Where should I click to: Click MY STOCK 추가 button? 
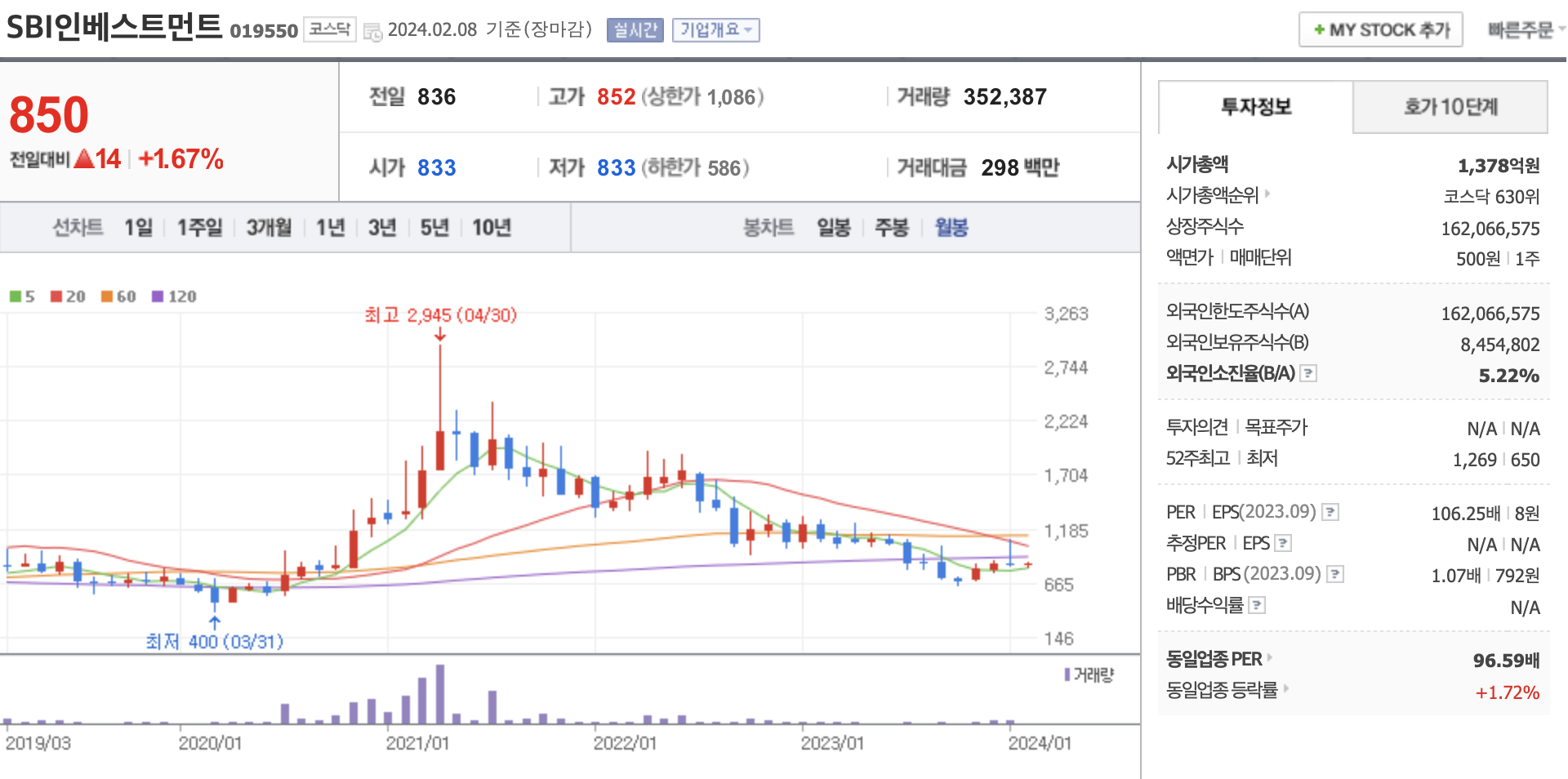click(1381, 30)
